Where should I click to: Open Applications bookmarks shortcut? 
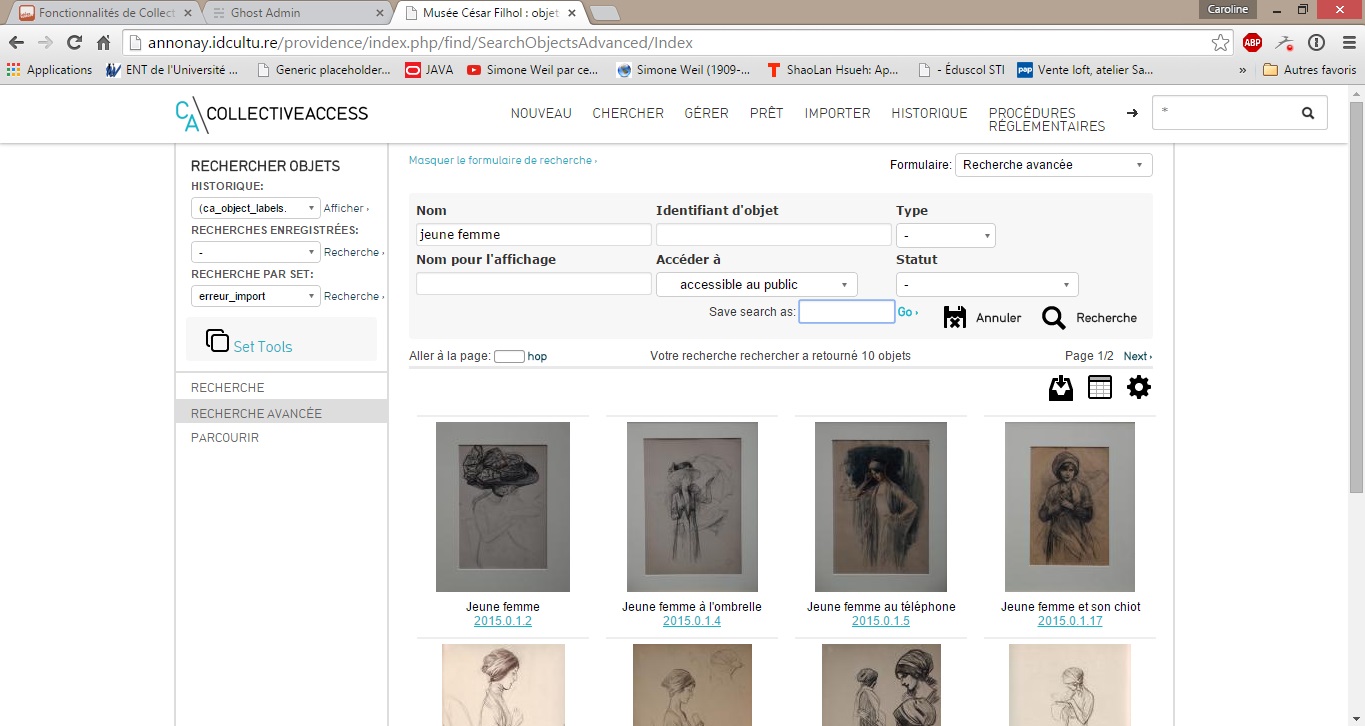pos(49,70)
